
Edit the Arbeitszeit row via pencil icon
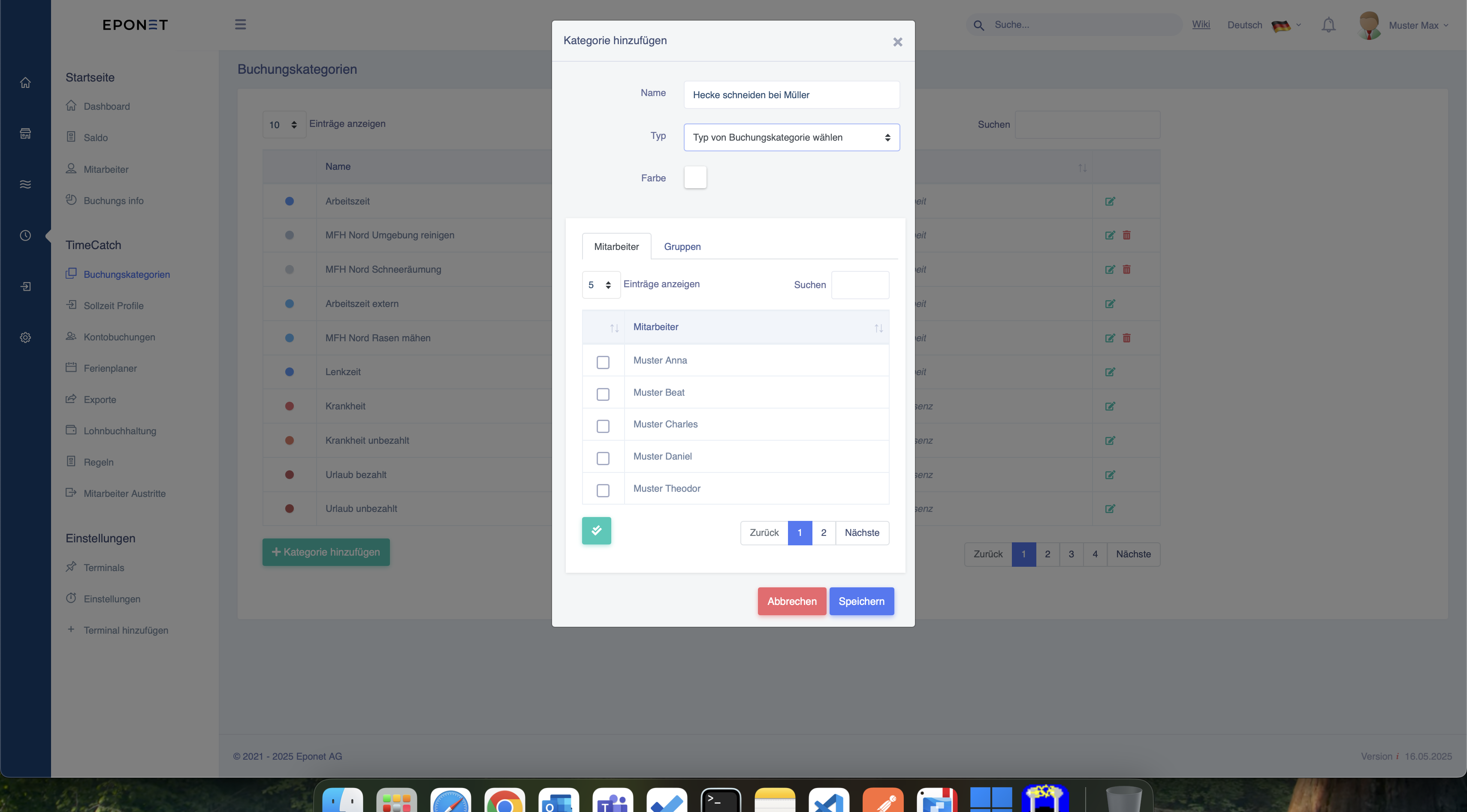[x=1110, y=201]
